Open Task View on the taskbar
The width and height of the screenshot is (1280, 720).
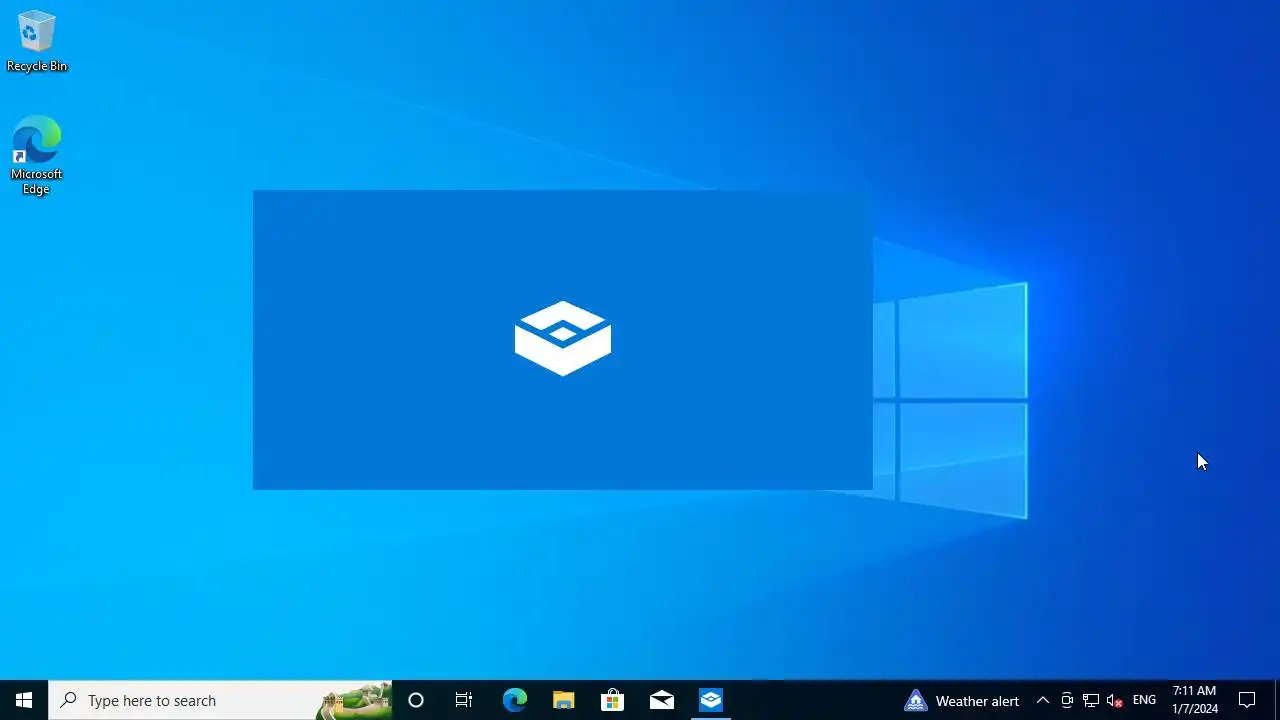pyautogui.click(x=464, y=700)
